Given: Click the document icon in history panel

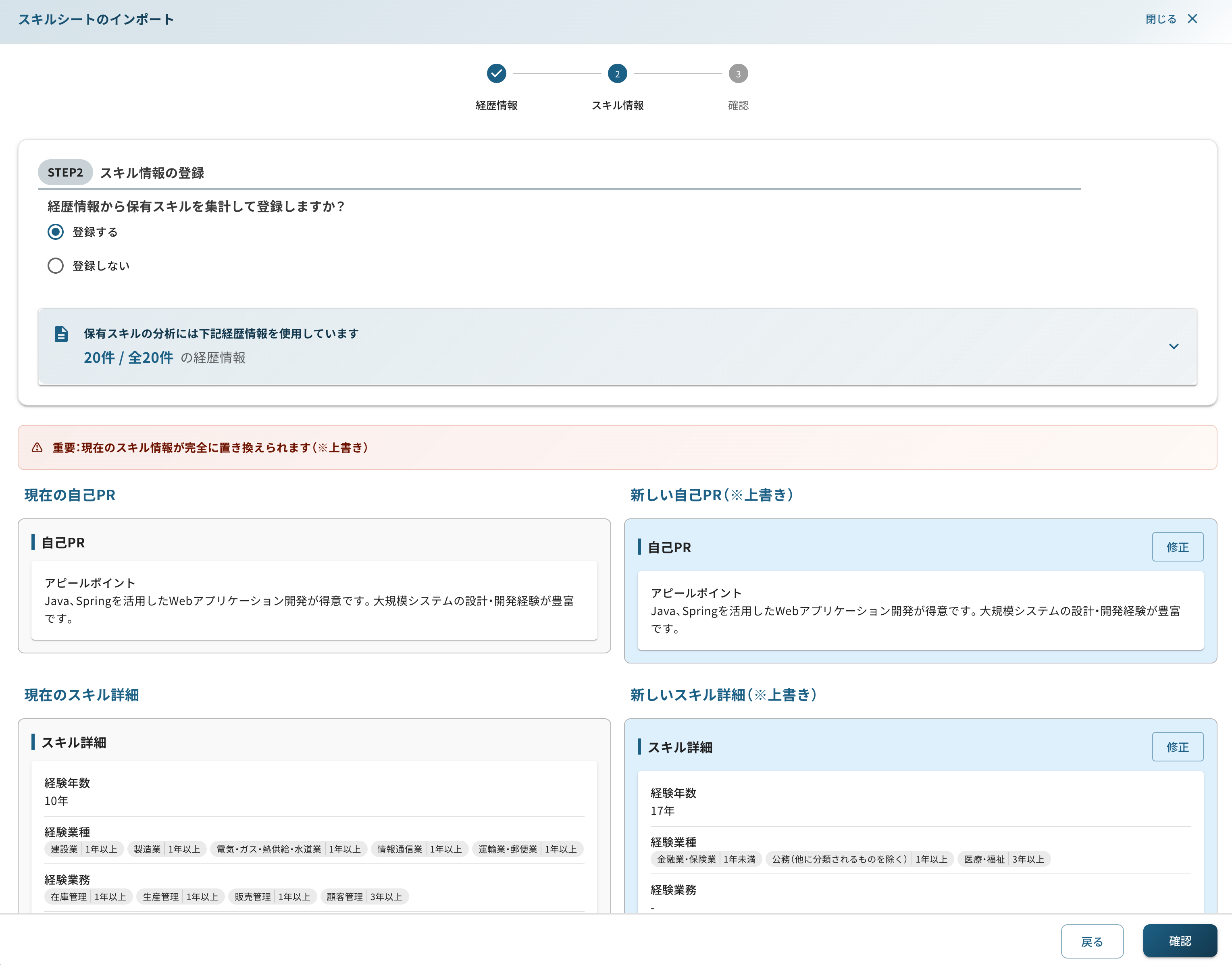Looking at the screenshot, I should click(x=61, y=334).
